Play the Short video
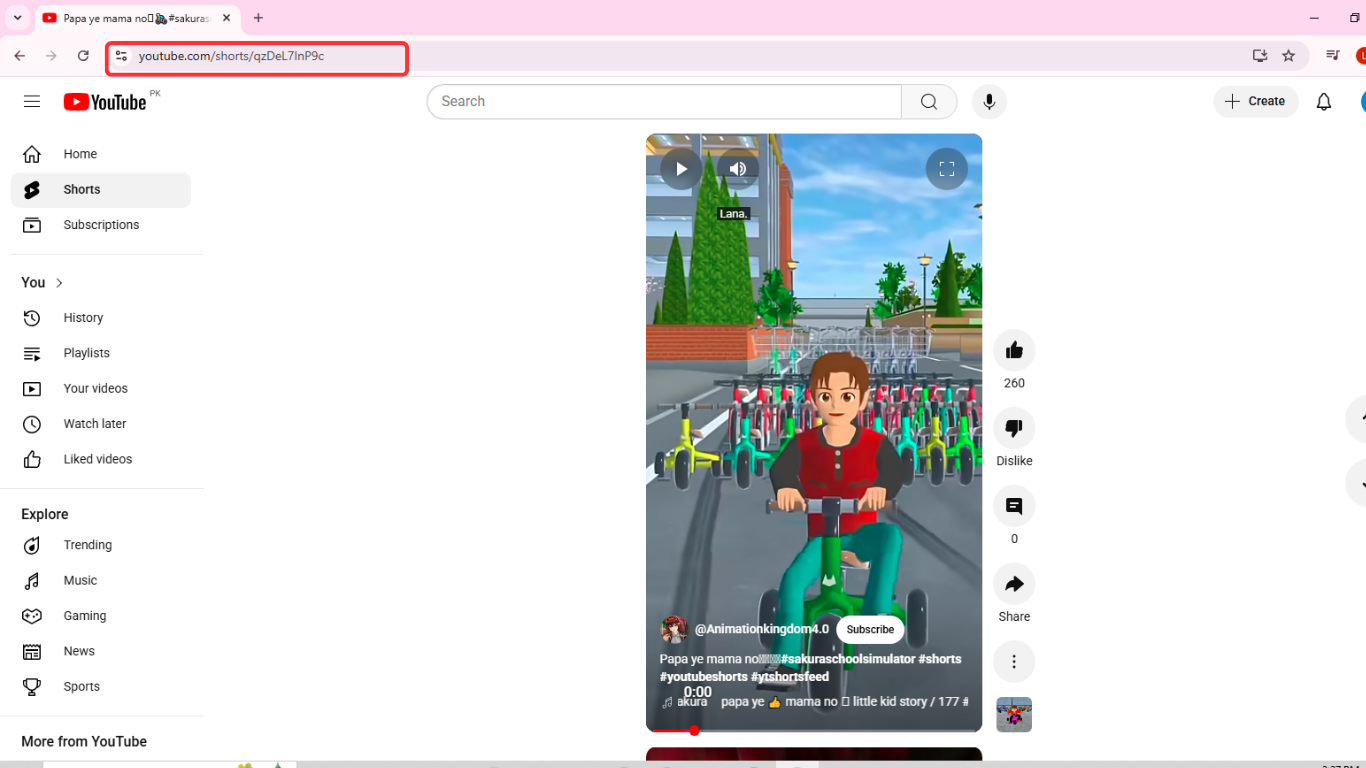The height and width of the screenshot is (768, 1366). tap(681, 169)
